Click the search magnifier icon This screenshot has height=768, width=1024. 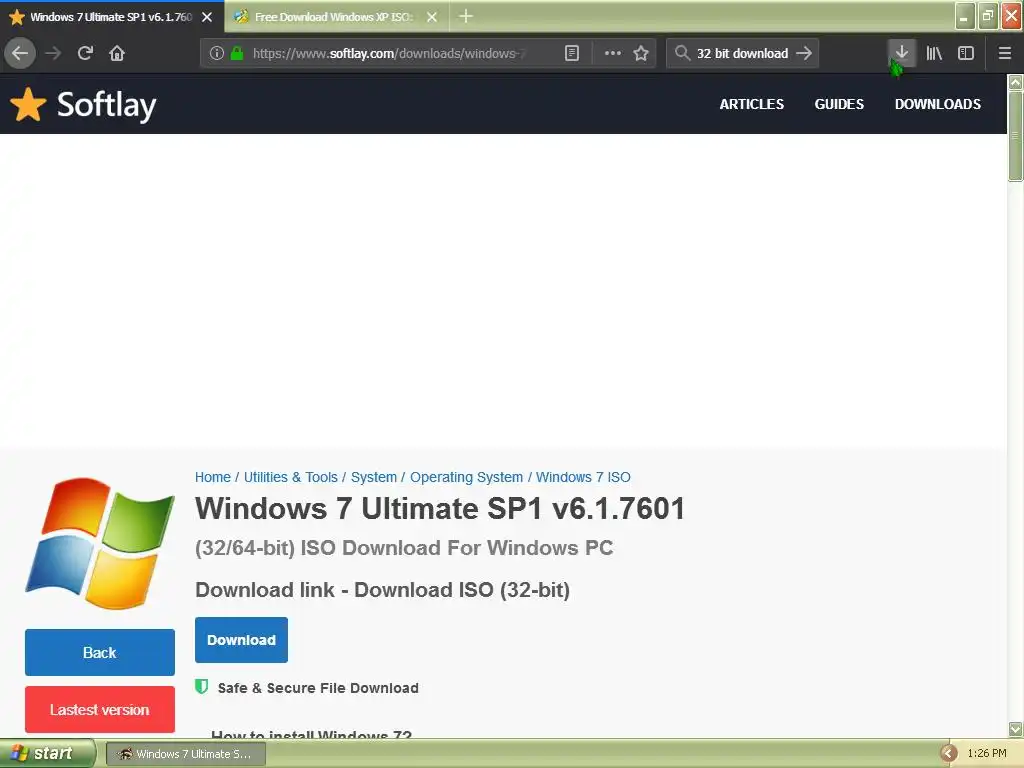coord(682,53)
